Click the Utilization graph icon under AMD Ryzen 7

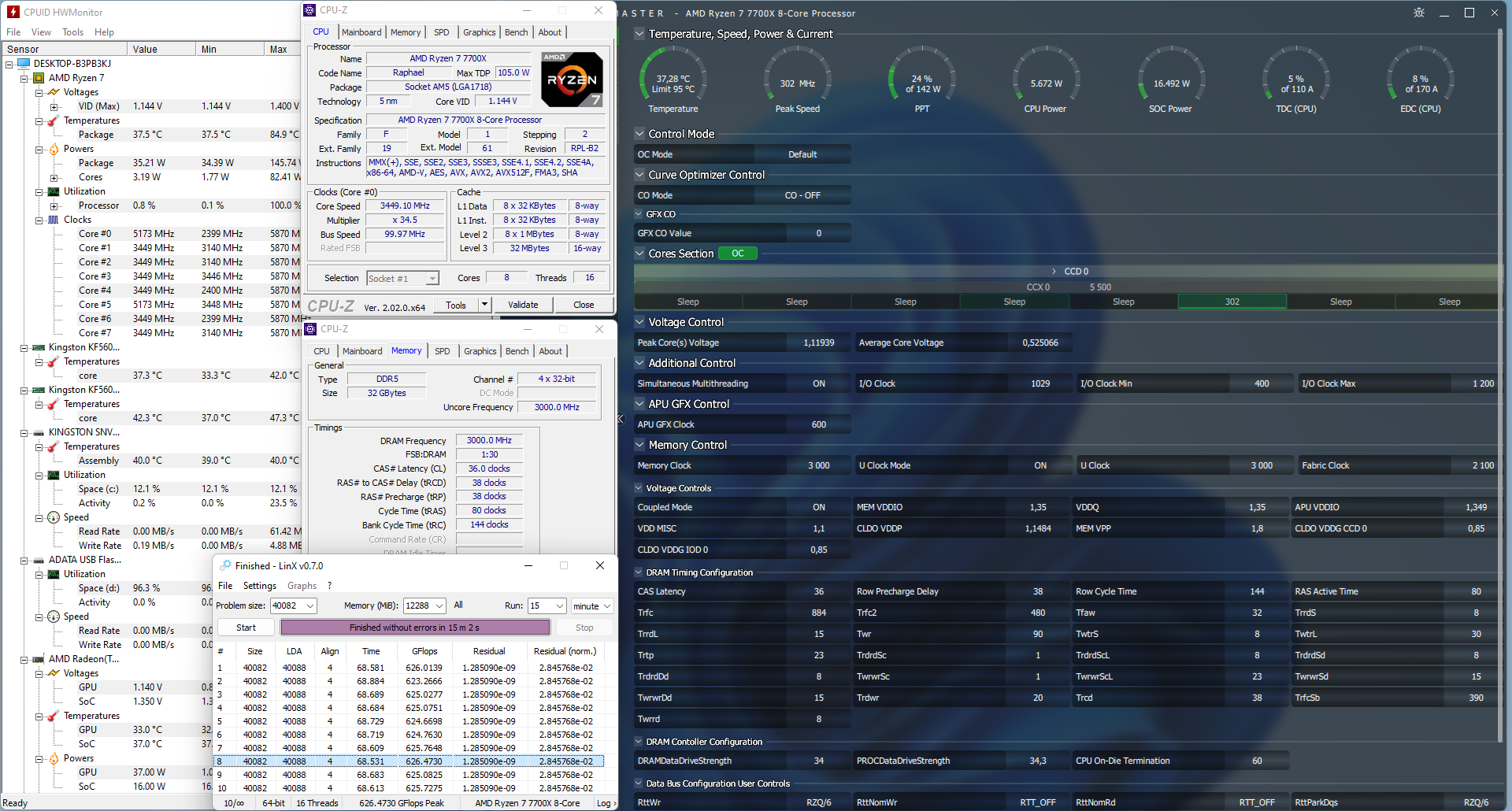coord(54,191)
